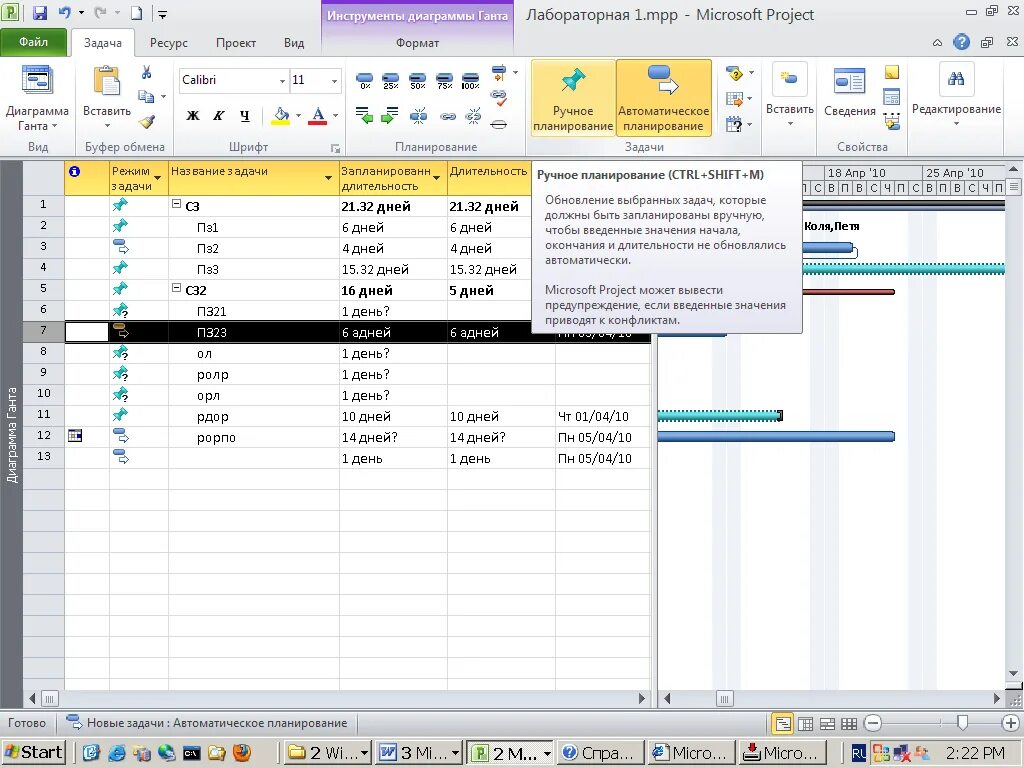This screenshot has width=1024, height=768.
Task: Open Task Information (Сведения)
Action: 849,93
